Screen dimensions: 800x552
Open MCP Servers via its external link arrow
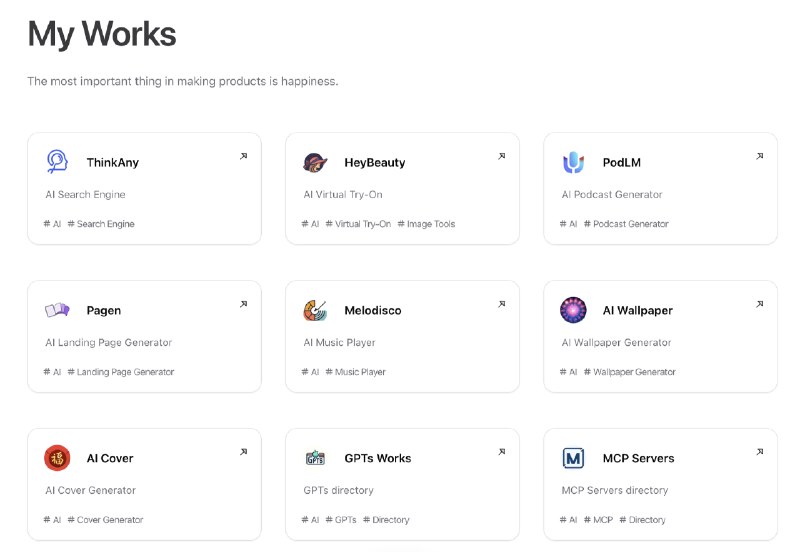pos(759,451)
